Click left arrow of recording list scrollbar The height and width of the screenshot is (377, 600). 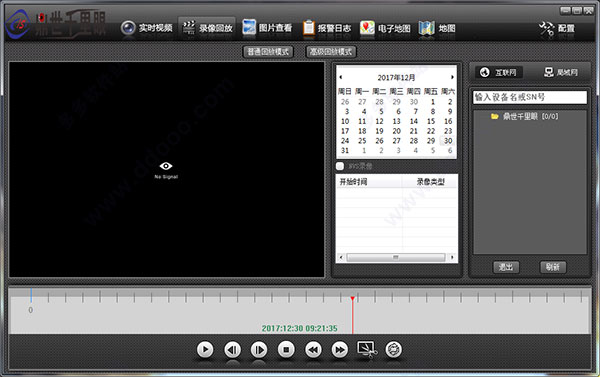[x=341, y=257]
